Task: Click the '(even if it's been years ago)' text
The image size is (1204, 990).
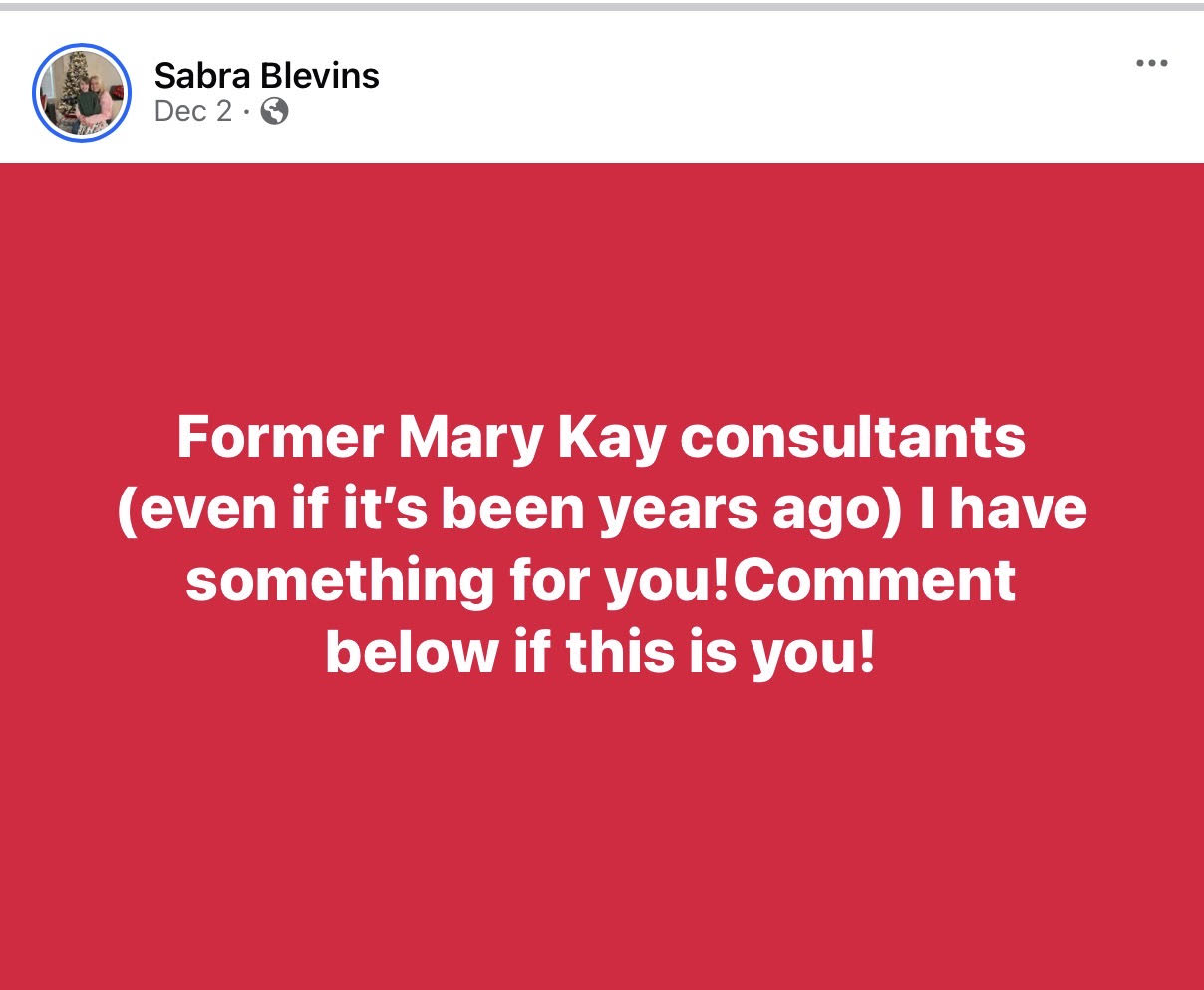Action: click(508, 508)
